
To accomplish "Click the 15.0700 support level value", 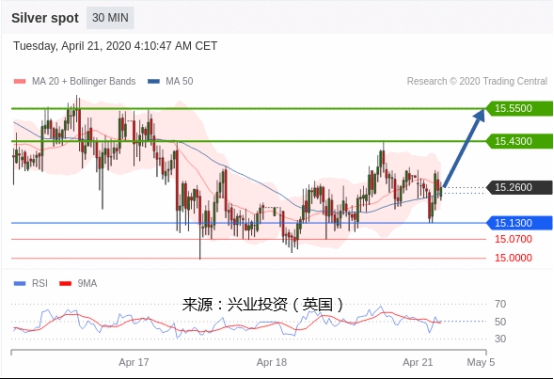I will coord(513,239).
